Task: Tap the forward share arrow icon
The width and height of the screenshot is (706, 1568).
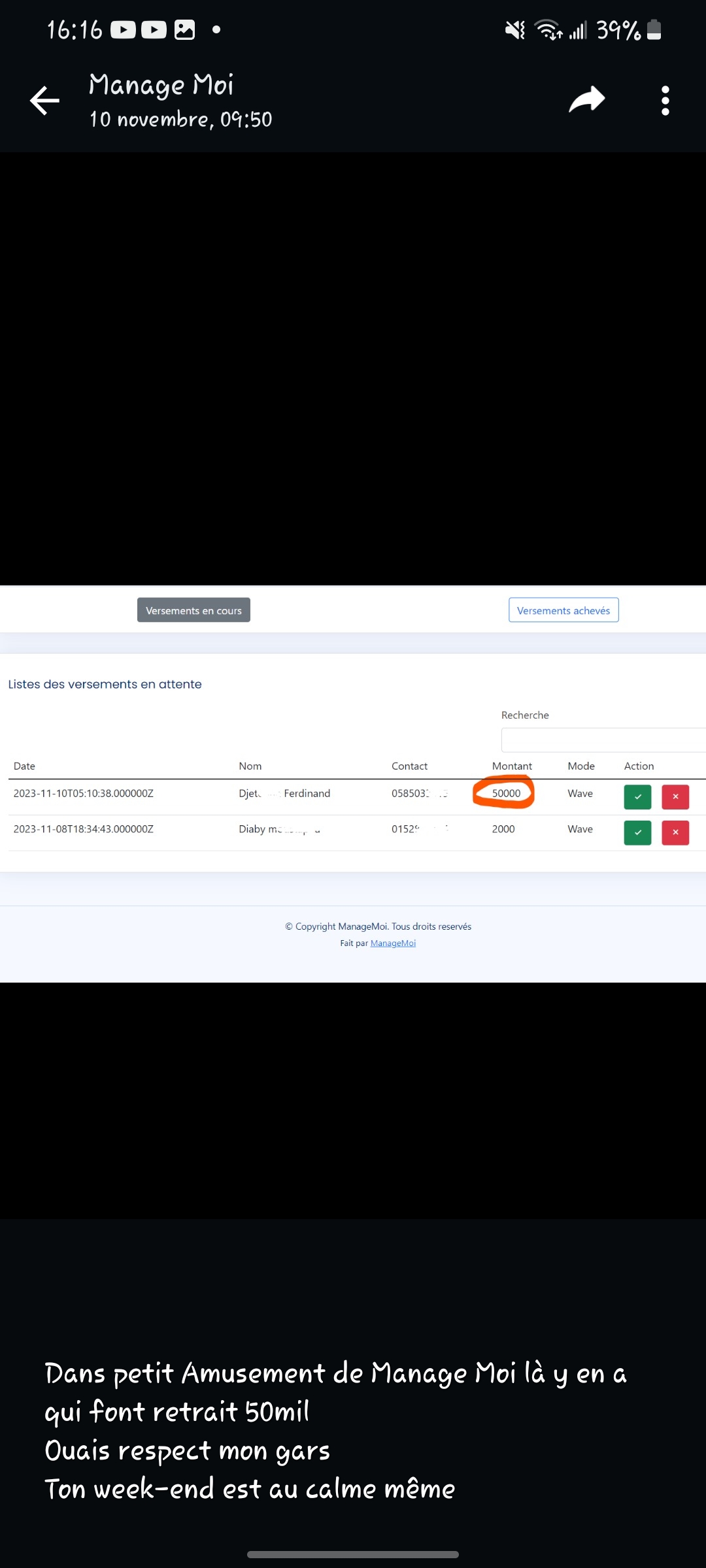Action: 586,100
